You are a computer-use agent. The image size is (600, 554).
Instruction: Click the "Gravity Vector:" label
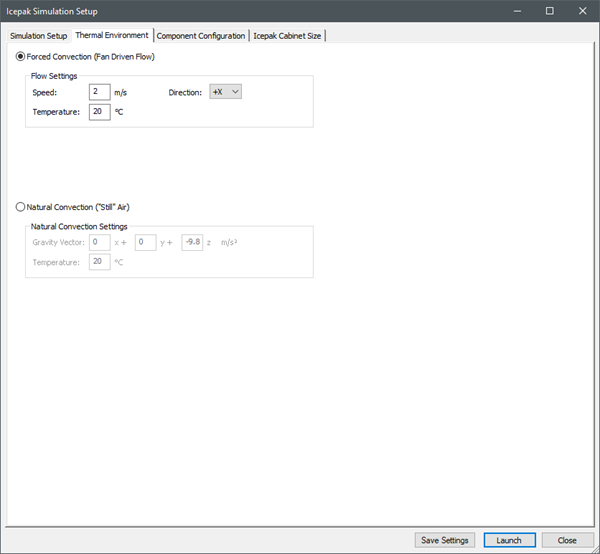(x=59, y=242)
